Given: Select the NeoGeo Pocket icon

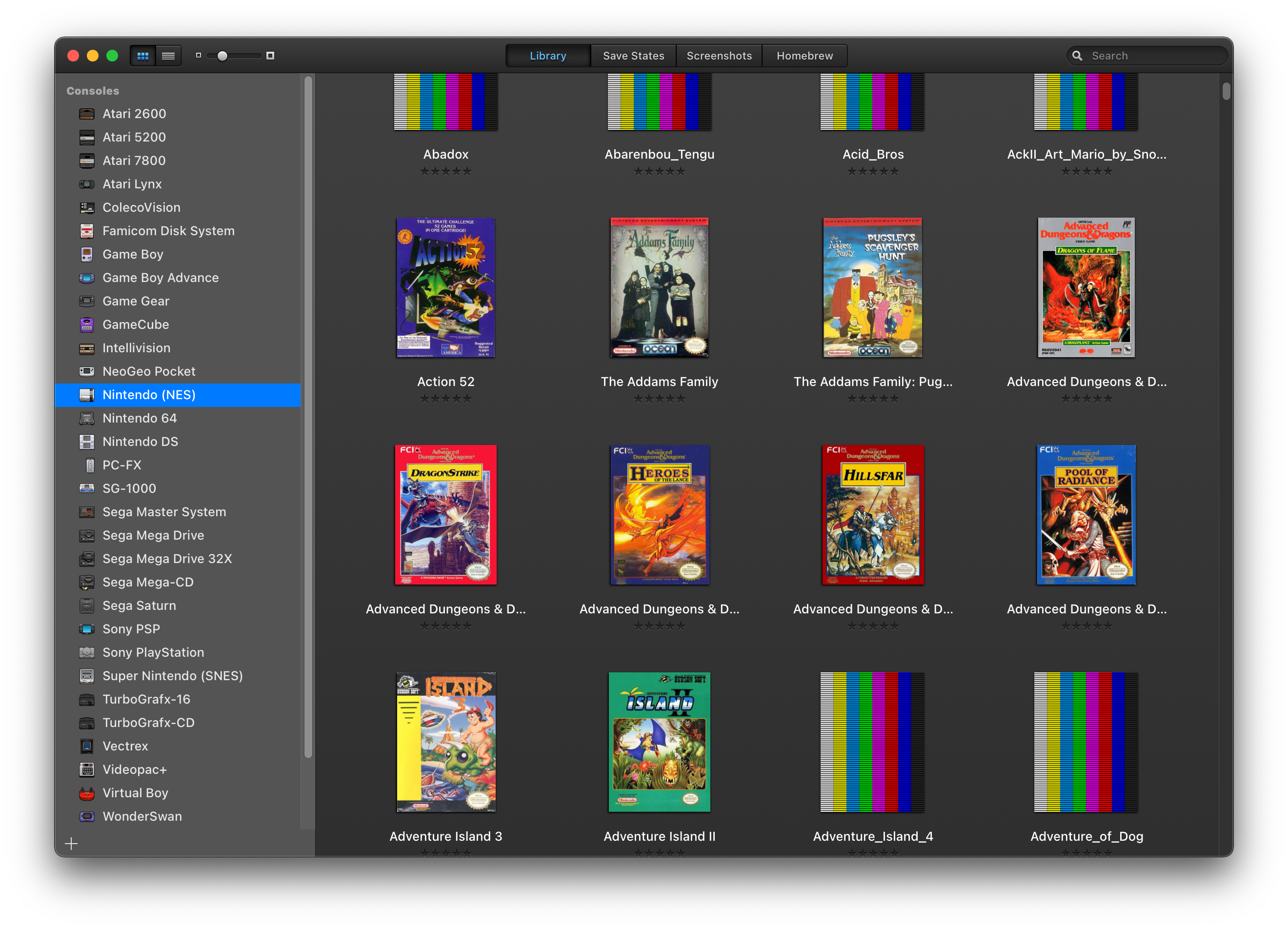Looking at the screenshot, I should (87, 371).
